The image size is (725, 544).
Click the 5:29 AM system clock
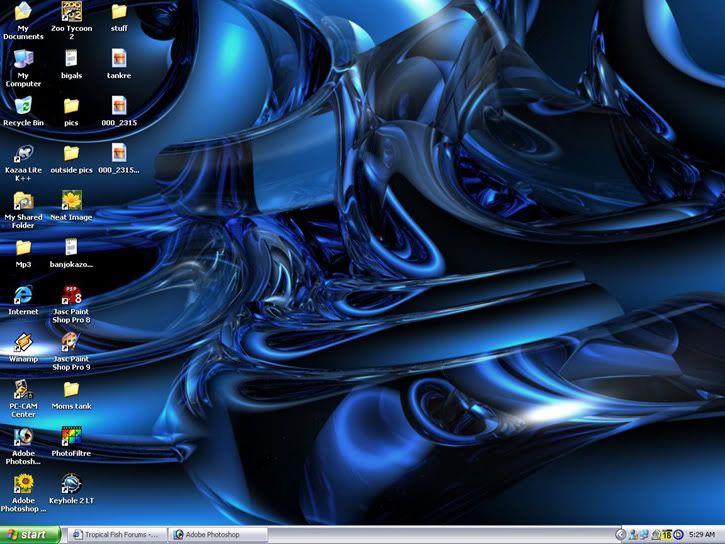point(701,535)
